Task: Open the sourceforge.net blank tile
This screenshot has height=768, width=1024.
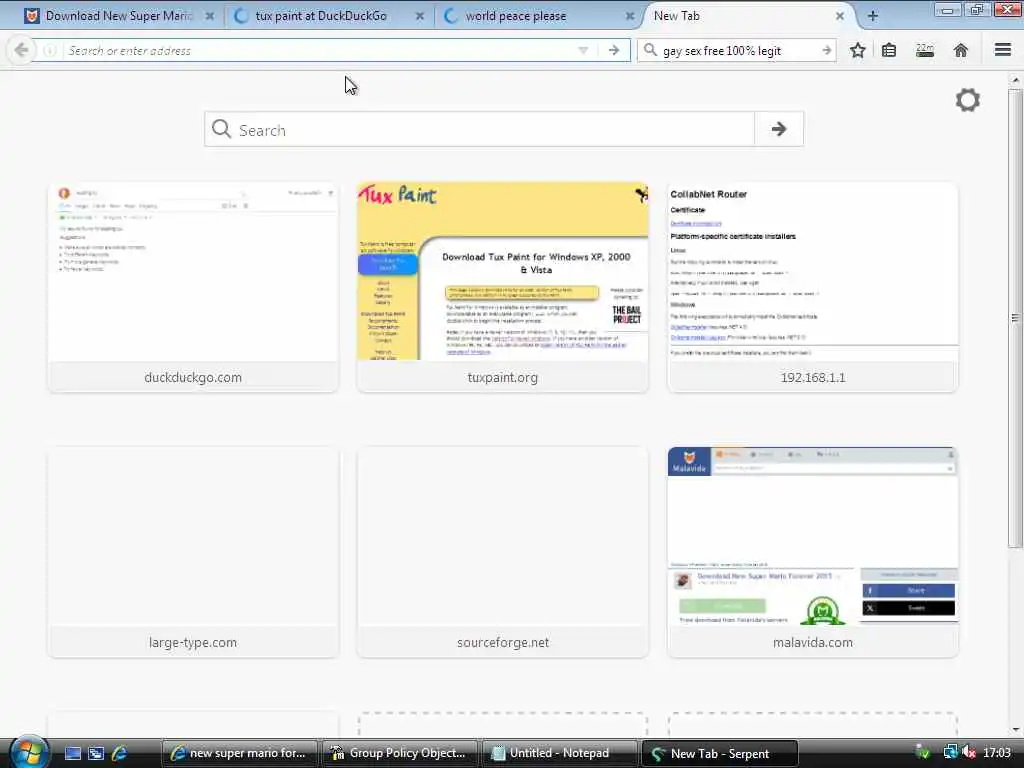Action: pyautogui.click(x=503, y=537)
